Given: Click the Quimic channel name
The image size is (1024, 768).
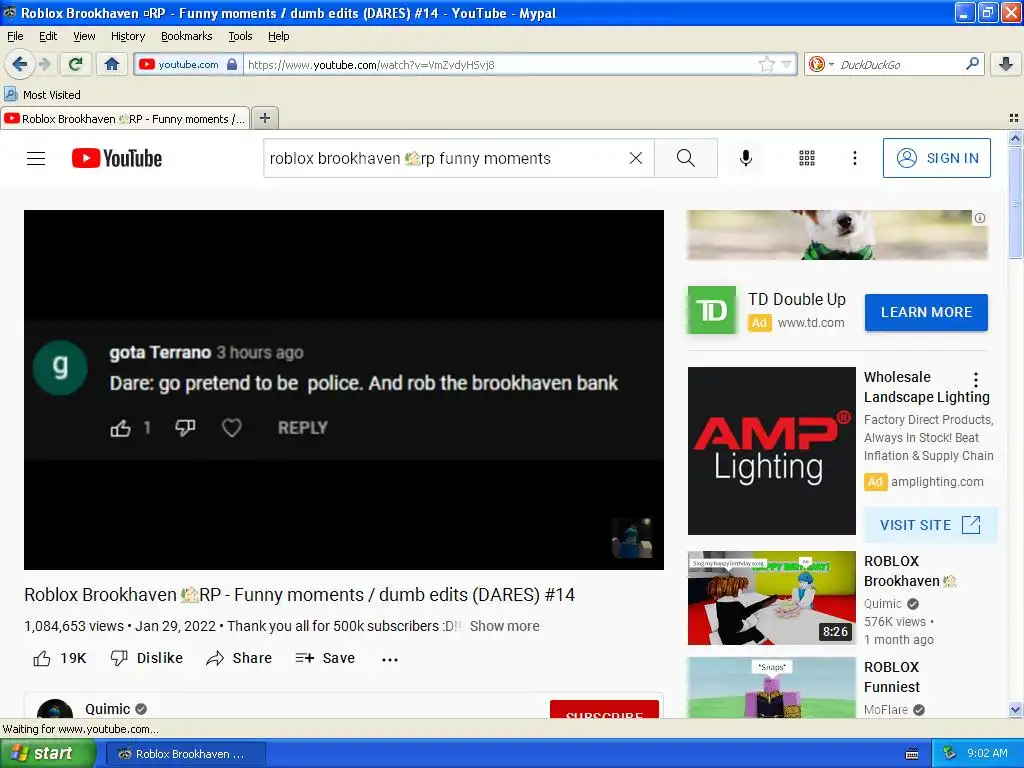Looking at the screenshot, I should (107, 709).
